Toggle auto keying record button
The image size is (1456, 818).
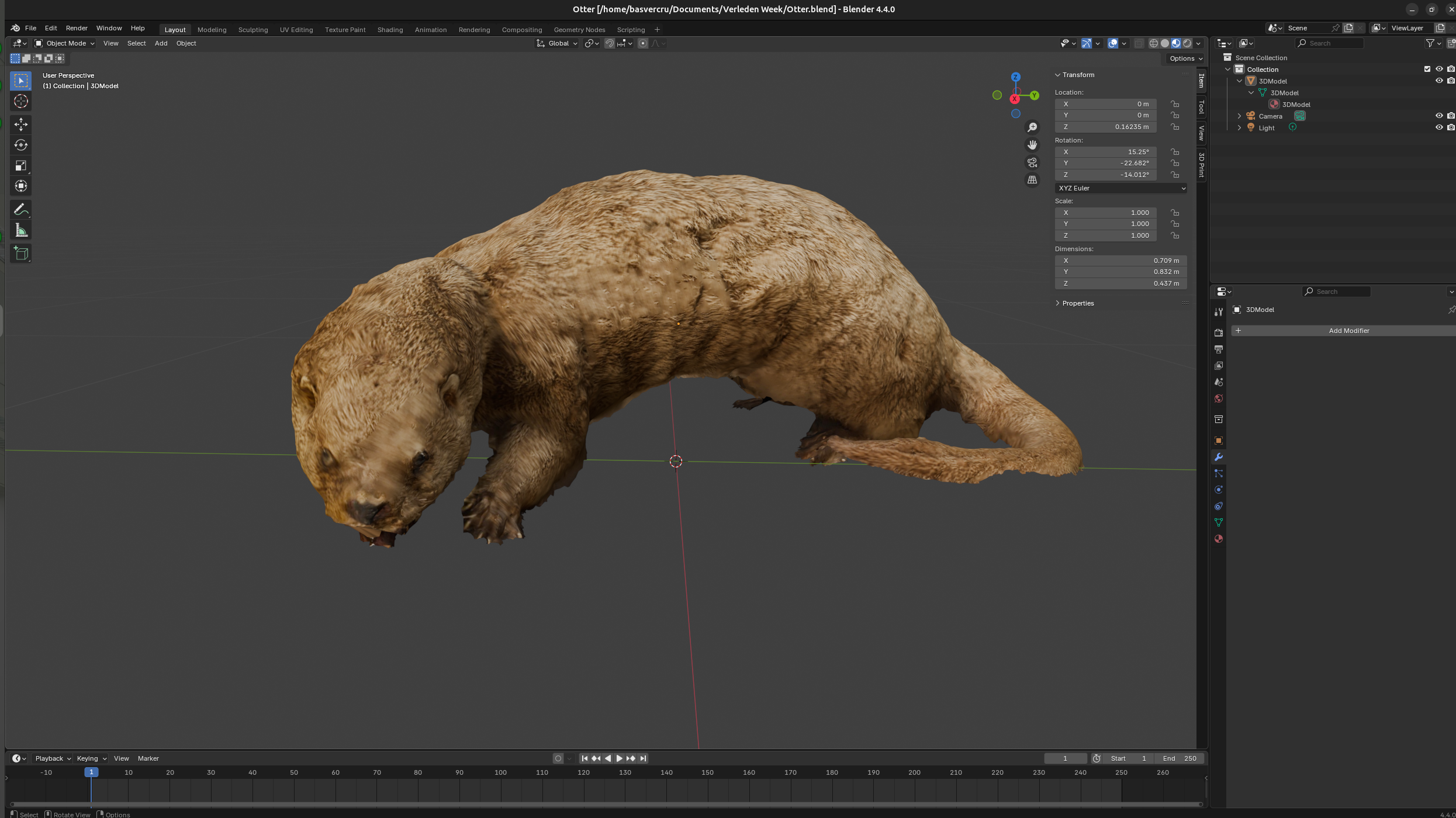[x=558, y=758]
